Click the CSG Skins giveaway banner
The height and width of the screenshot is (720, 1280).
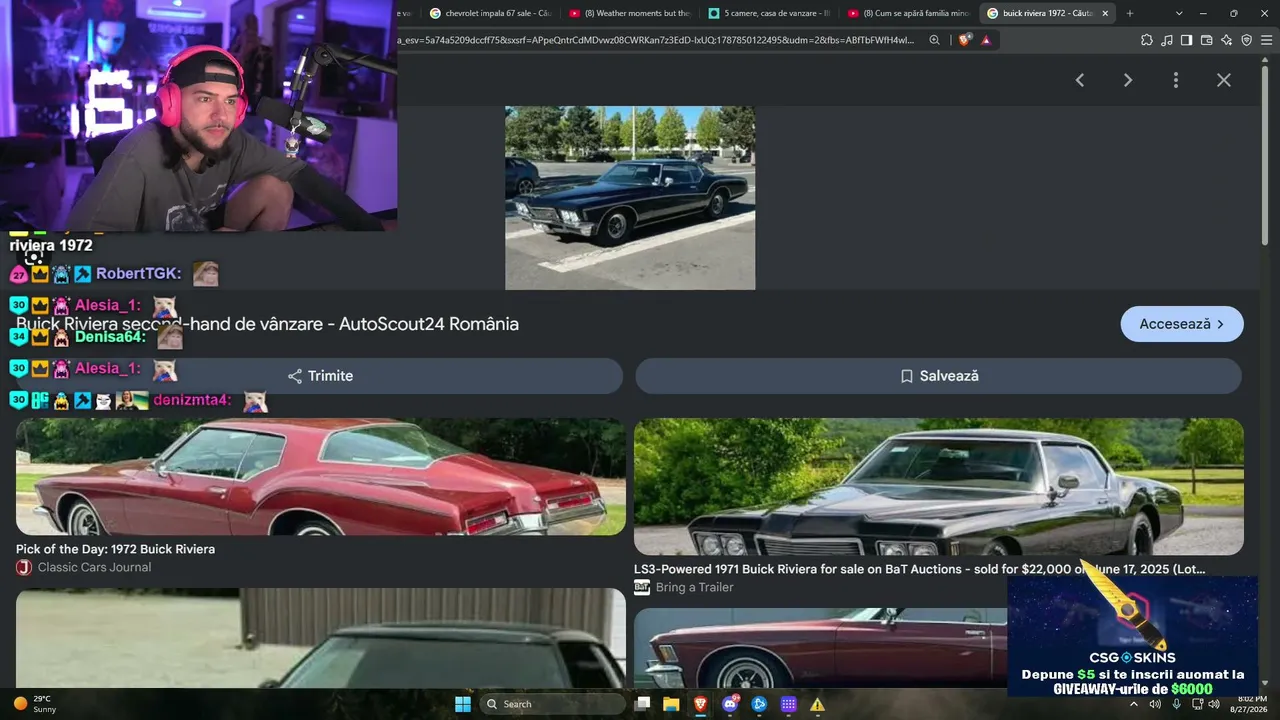(1132, 636)
